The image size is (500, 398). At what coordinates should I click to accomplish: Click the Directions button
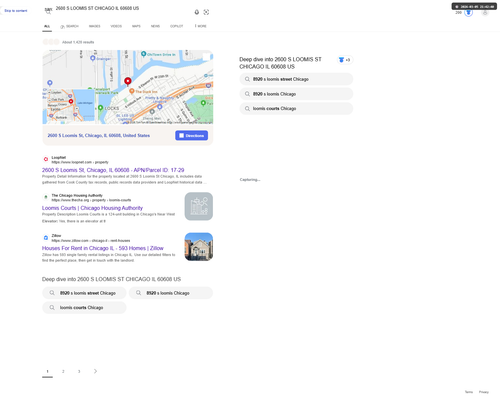tap(192, 135)
